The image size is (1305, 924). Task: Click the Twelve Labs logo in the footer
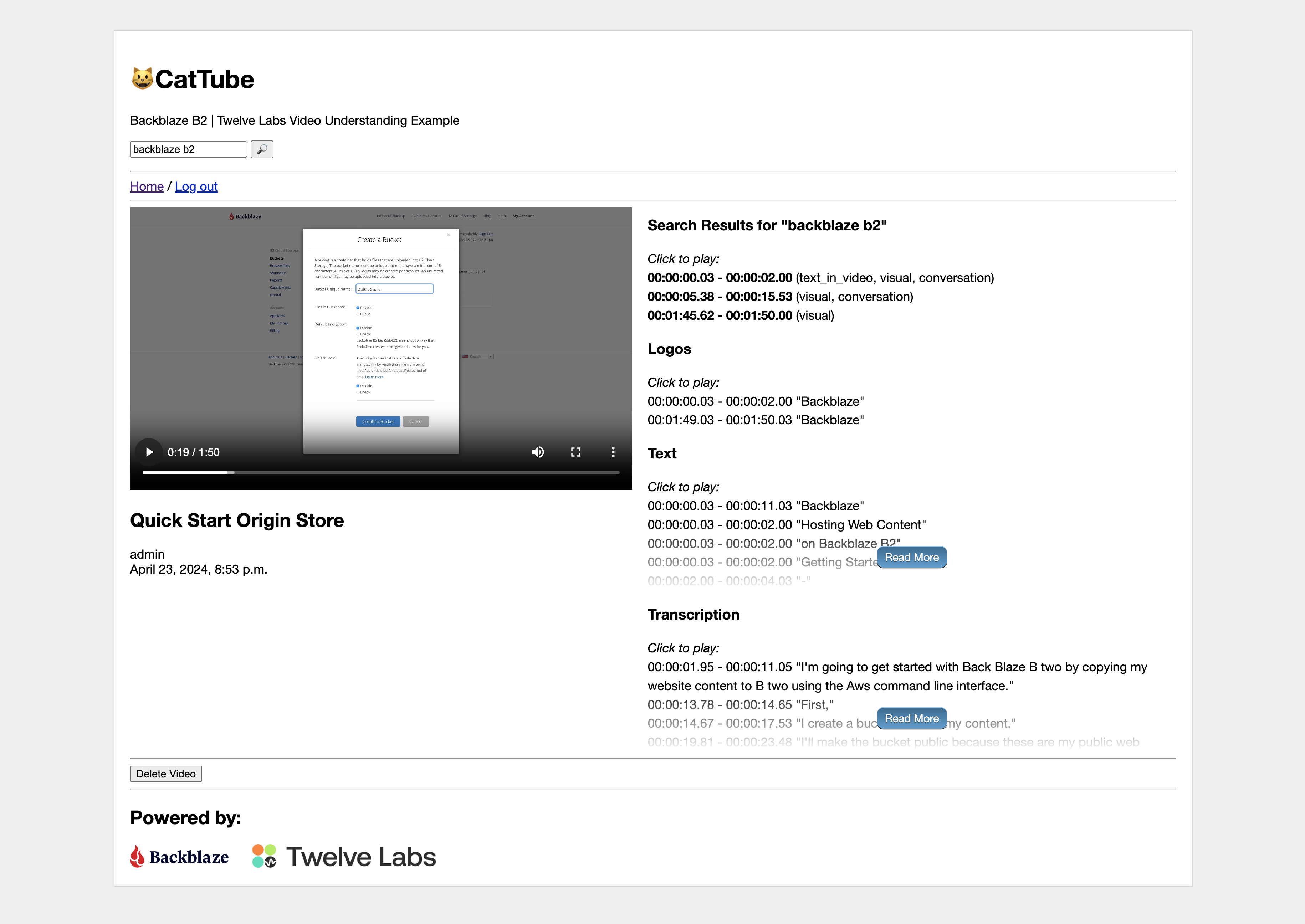(344, 856)
